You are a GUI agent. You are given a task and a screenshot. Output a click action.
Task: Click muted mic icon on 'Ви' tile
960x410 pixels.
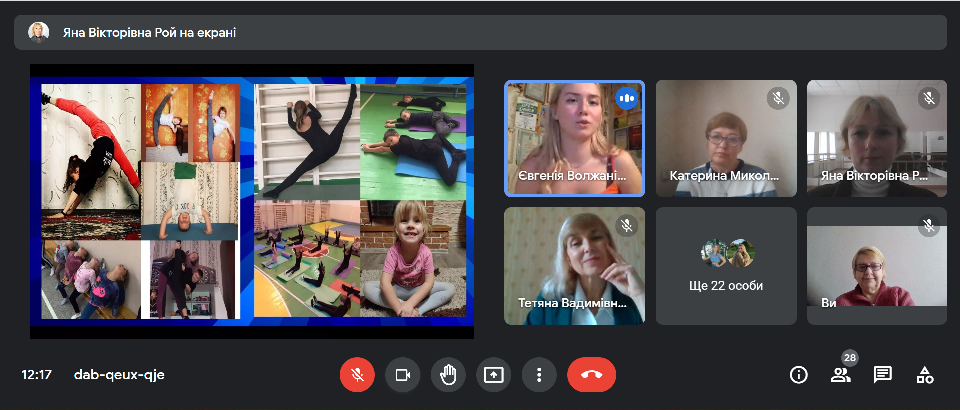(929, 225)
